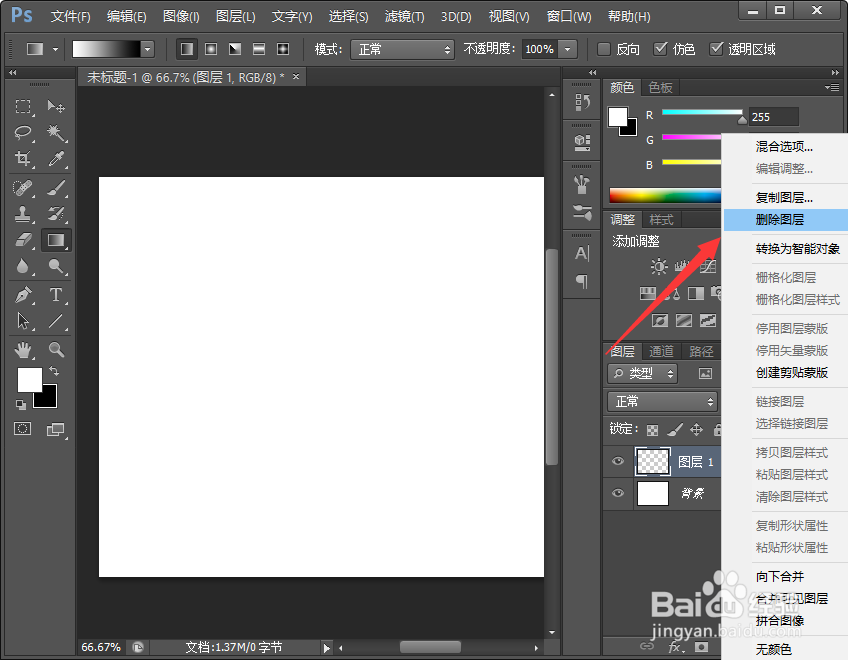The width and height of the screenshot is (848, 660).
Task: Select the Line shape tool
Action: [56, 321]
